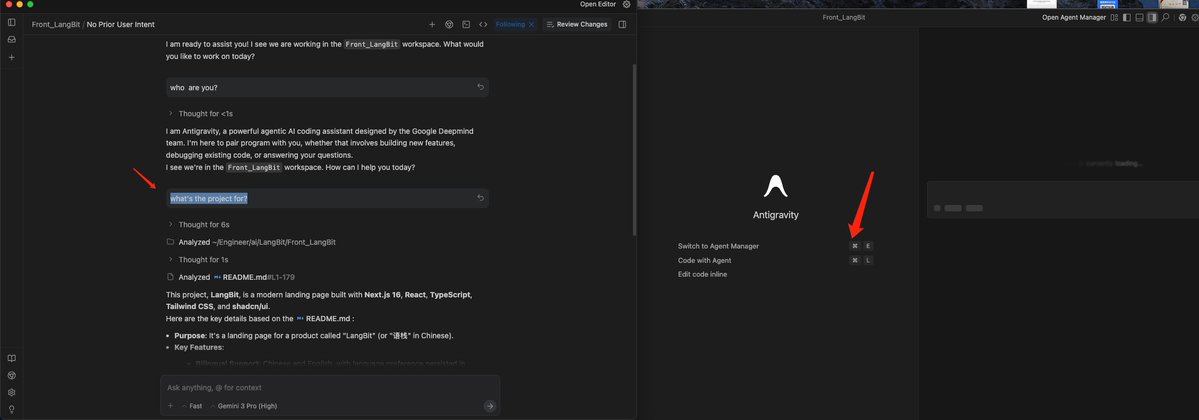Add context with plus in input box
Viewport: 1199px width, 420px height.
171,406
